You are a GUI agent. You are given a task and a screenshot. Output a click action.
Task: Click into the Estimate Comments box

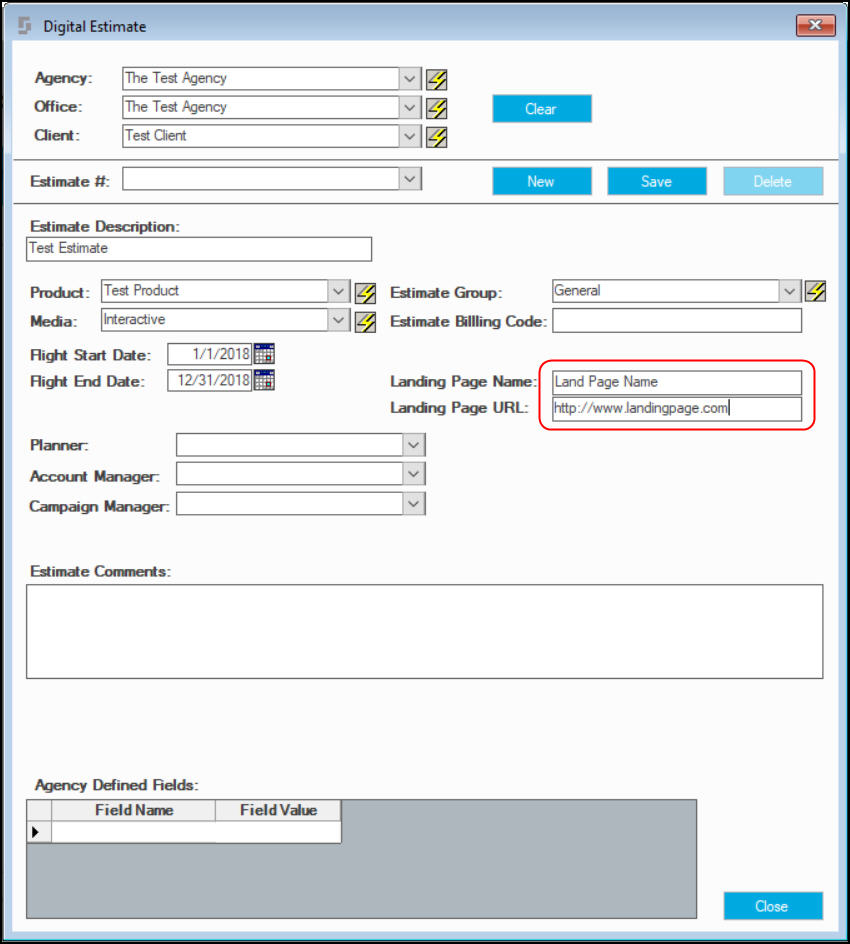click(424, 632)
